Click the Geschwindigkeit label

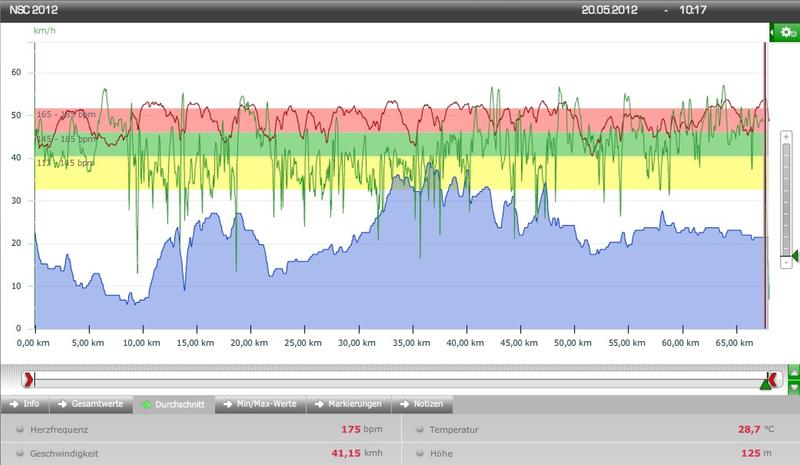[64, 453]
